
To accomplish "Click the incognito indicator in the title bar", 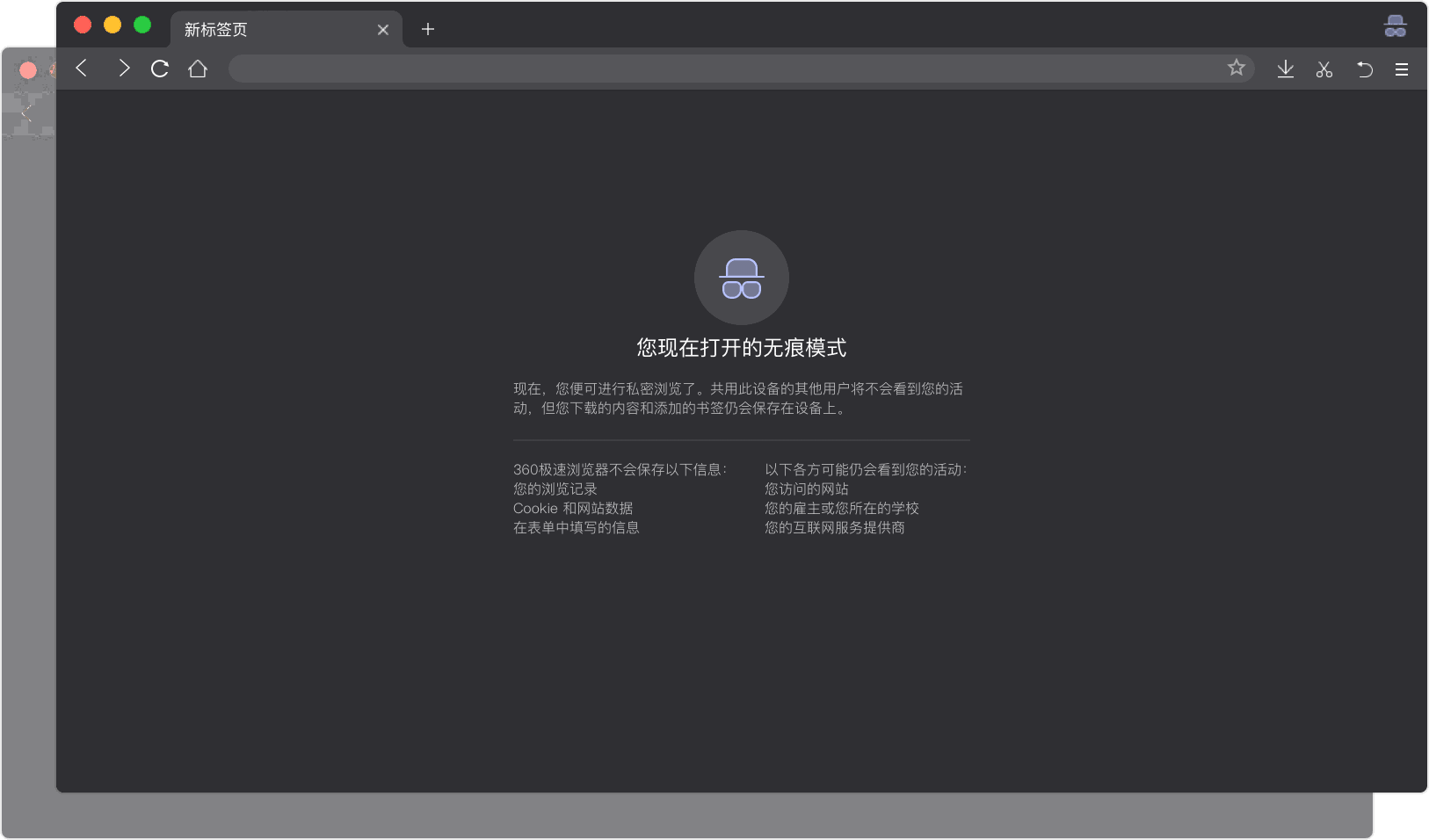I will click(1396, 26).
